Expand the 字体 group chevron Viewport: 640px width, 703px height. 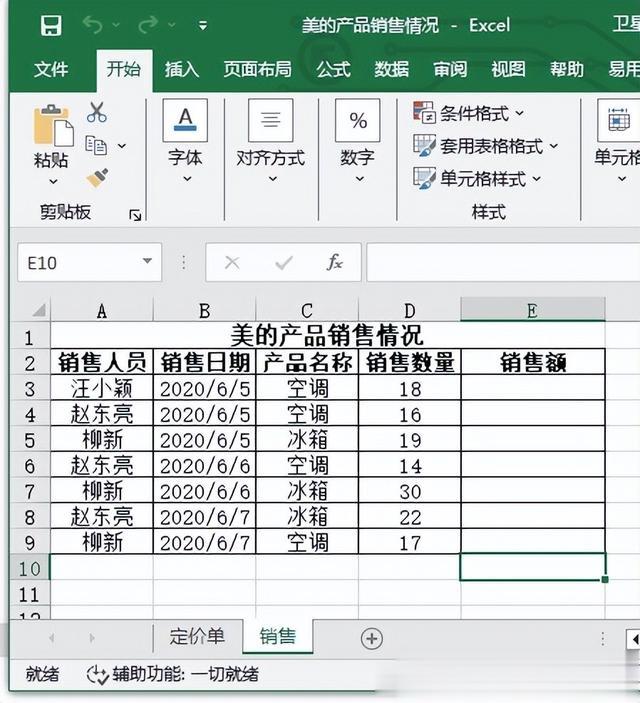coord(187,179)
